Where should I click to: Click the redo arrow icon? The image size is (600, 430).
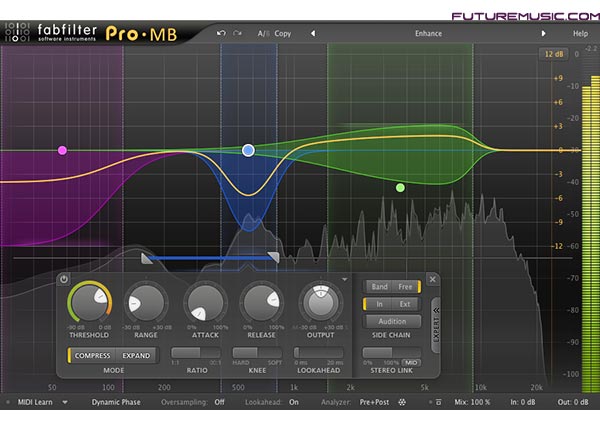[237, 33]
